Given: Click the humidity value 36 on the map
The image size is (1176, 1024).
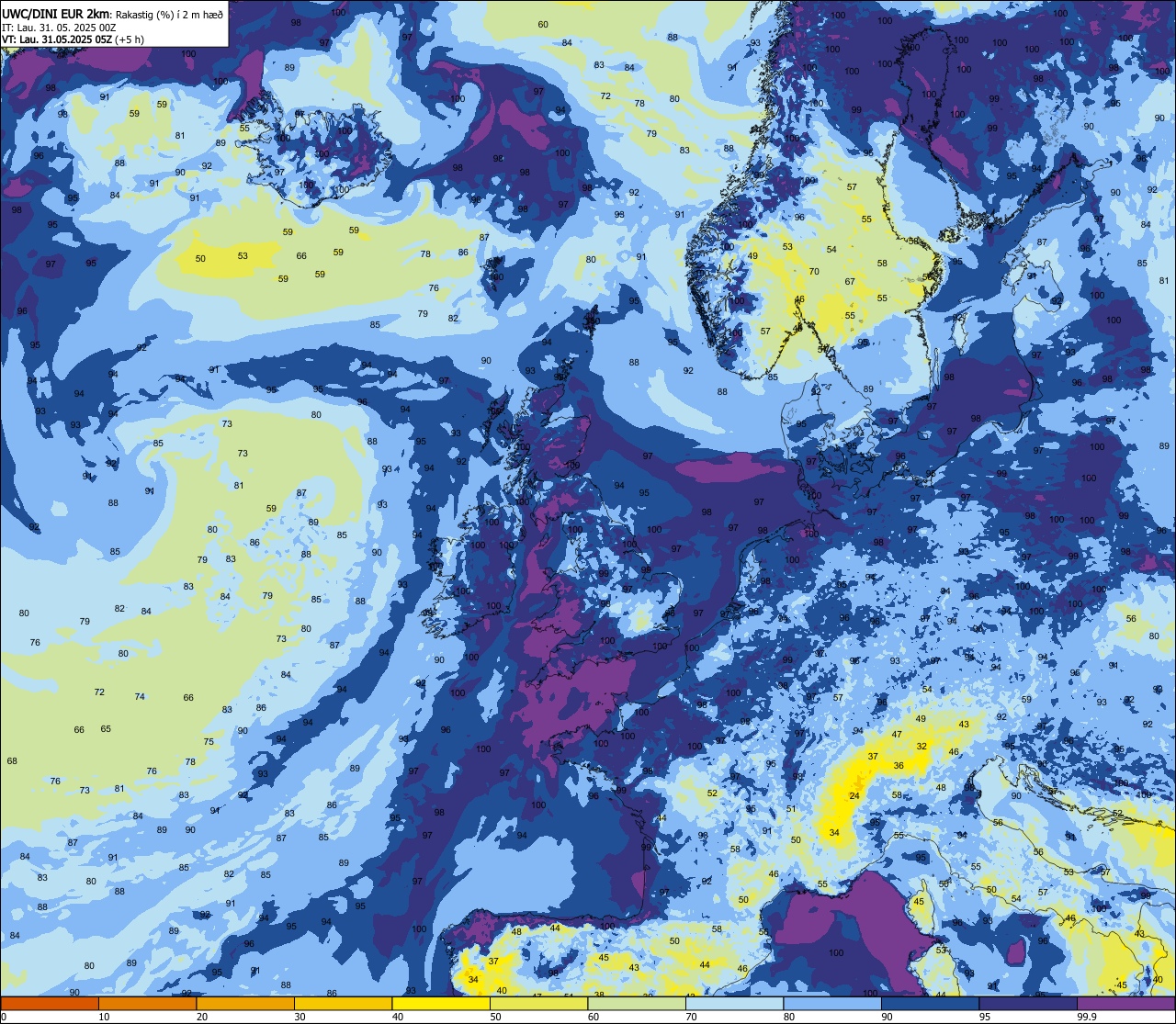Looking at the screenshot, I should pyautogui.click(x=899, y=765).
